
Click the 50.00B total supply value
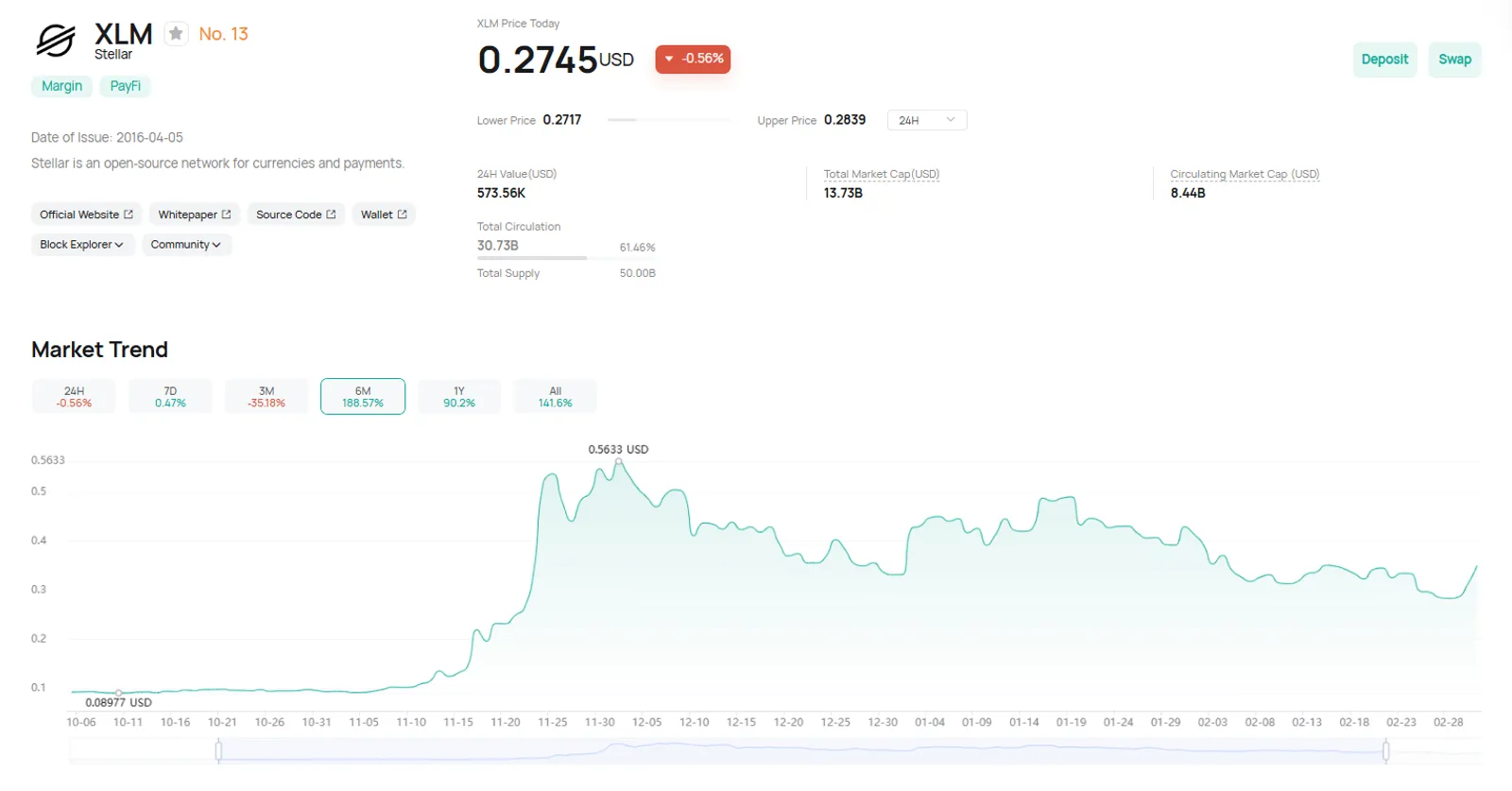click(x=638, y=273)
